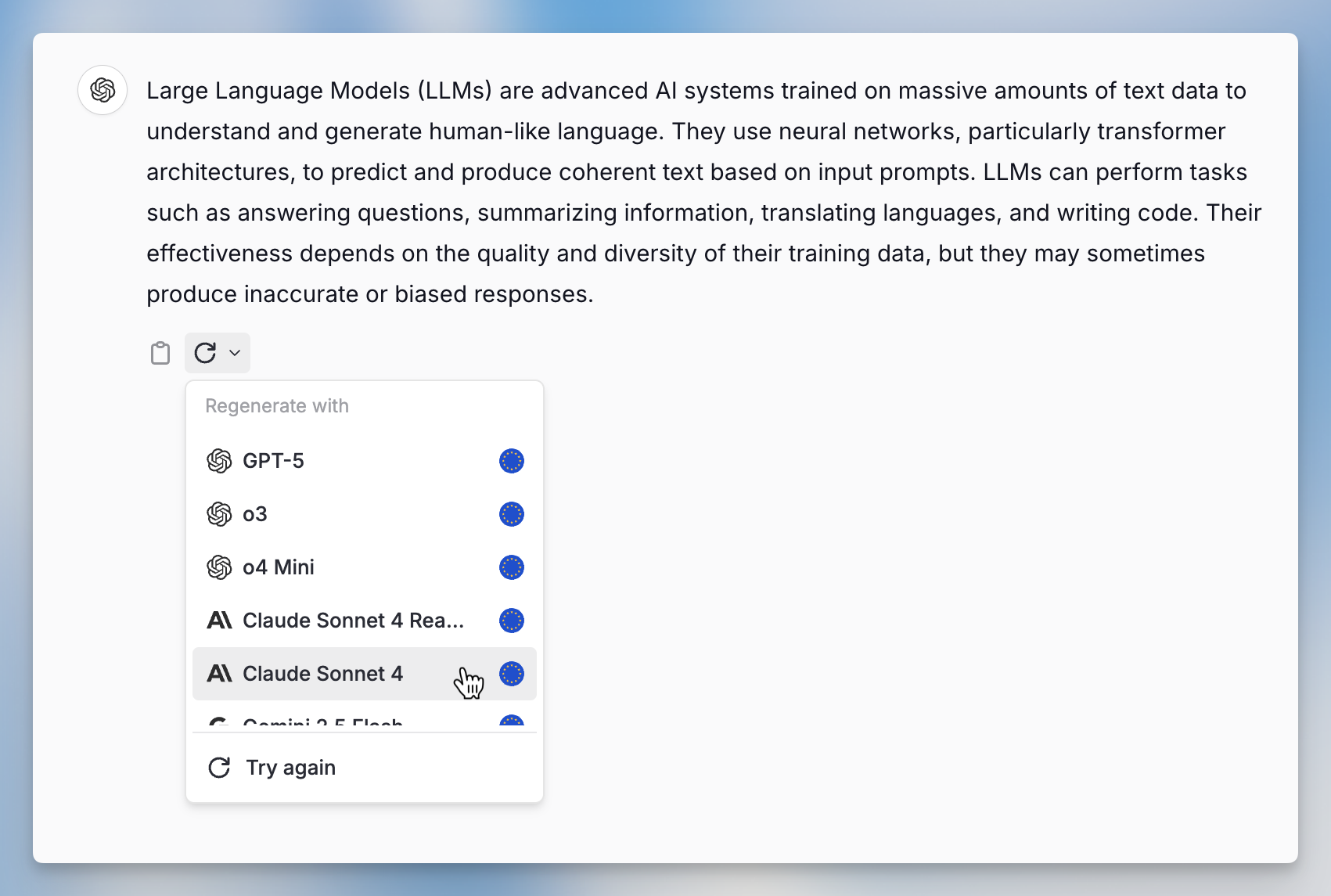Viewport: 1331px width, 896px height.
Task: Click the response text paragraph about LLMs
Action: click(x=703, y=193)
